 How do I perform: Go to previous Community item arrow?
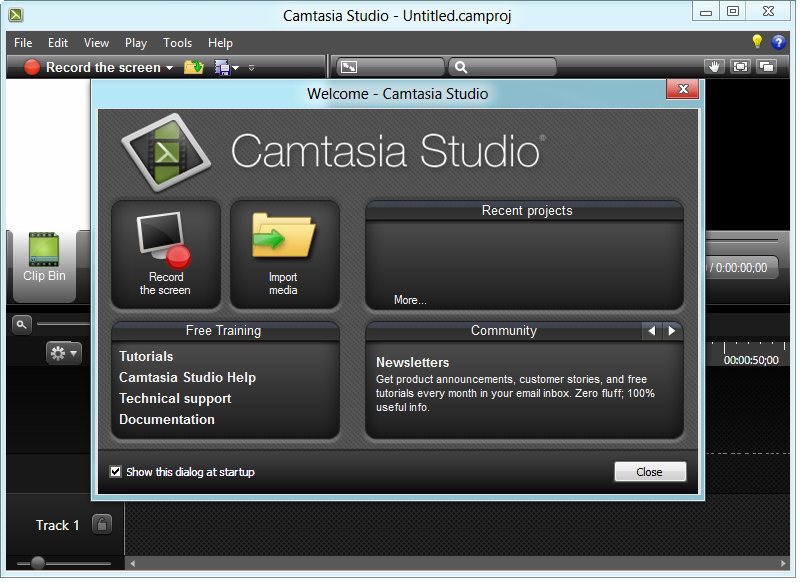652,331
